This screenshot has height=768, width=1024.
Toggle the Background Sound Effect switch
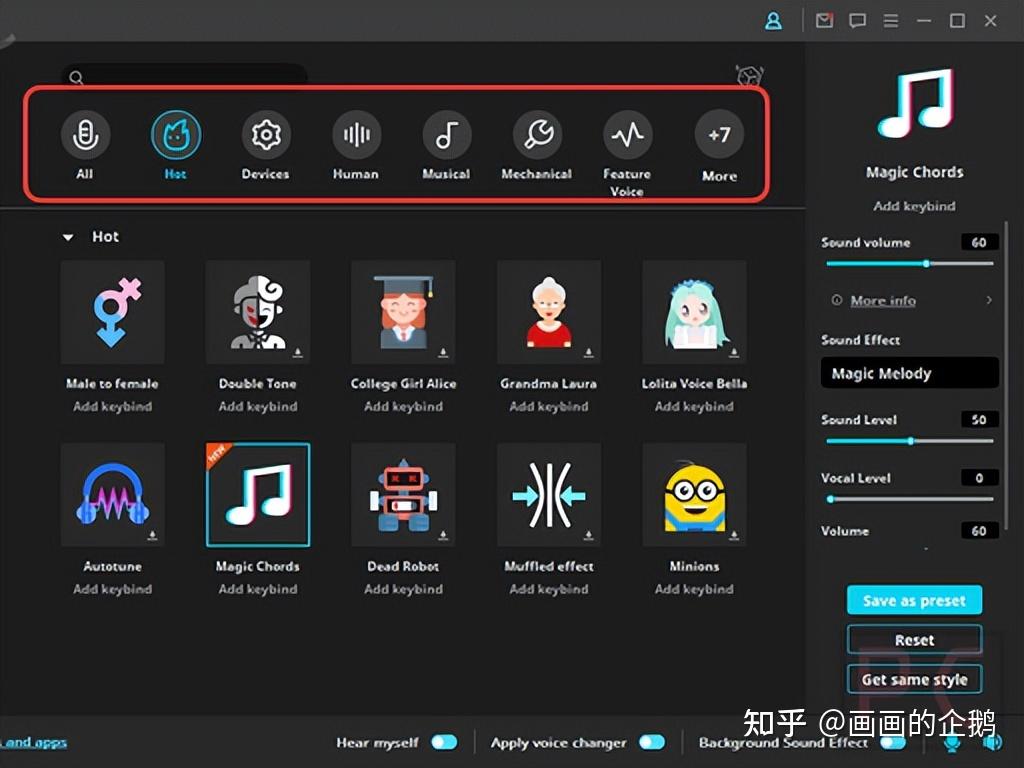click(893, 743)
